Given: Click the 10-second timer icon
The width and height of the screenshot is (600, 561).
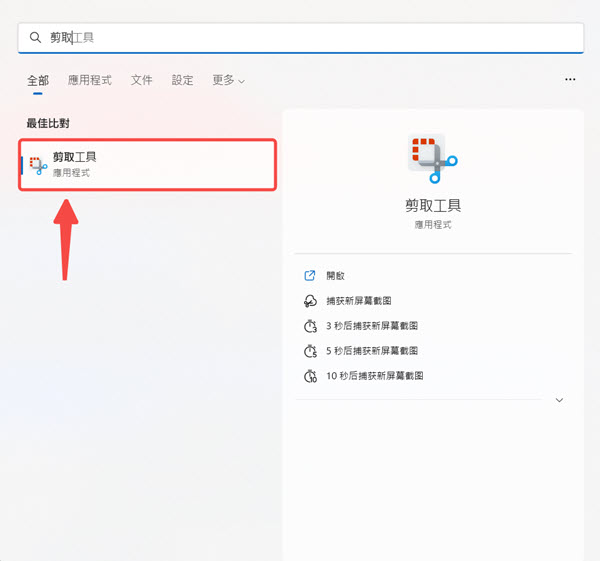Looking at the screenshot, I should point(310,376).
